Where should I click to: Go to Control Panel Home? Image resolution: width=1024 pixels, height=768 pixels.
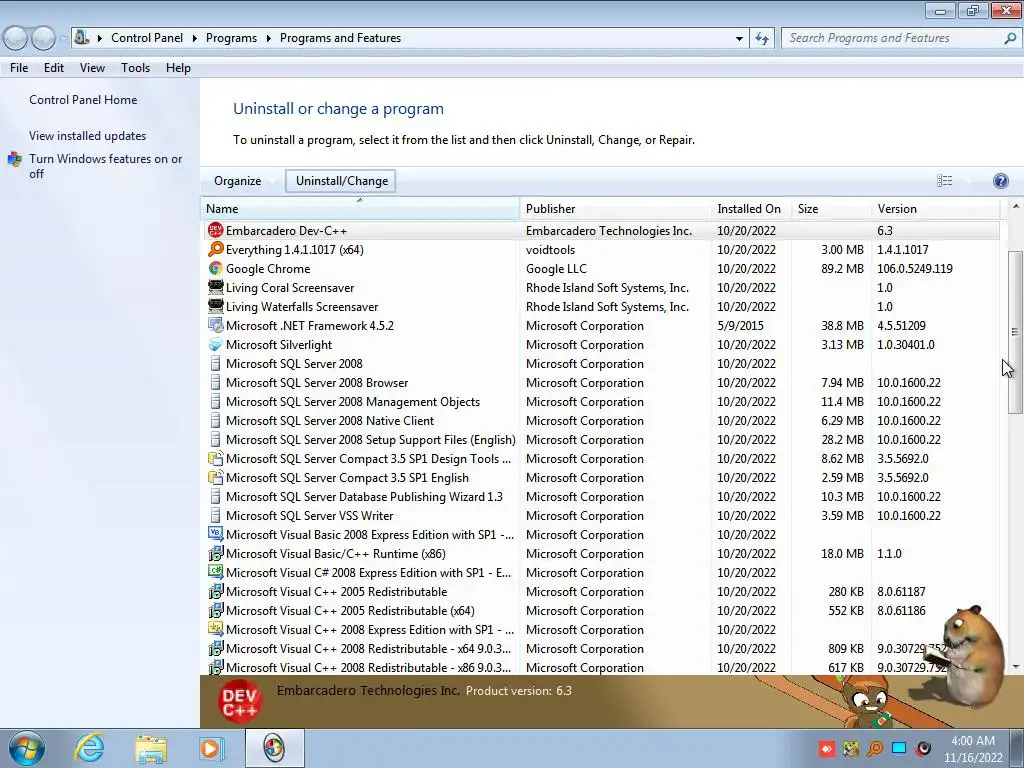pyautogui.click(x=83, y=100)
